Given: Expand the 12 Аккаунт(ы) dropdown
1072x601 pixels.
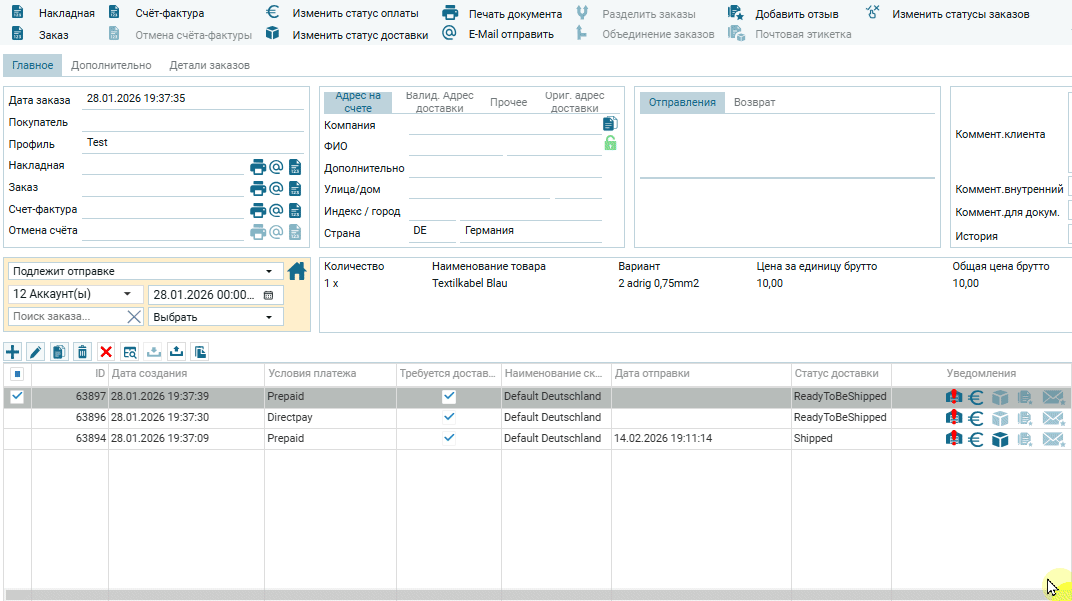Looking at the screenshot, I should pos(76,295).
